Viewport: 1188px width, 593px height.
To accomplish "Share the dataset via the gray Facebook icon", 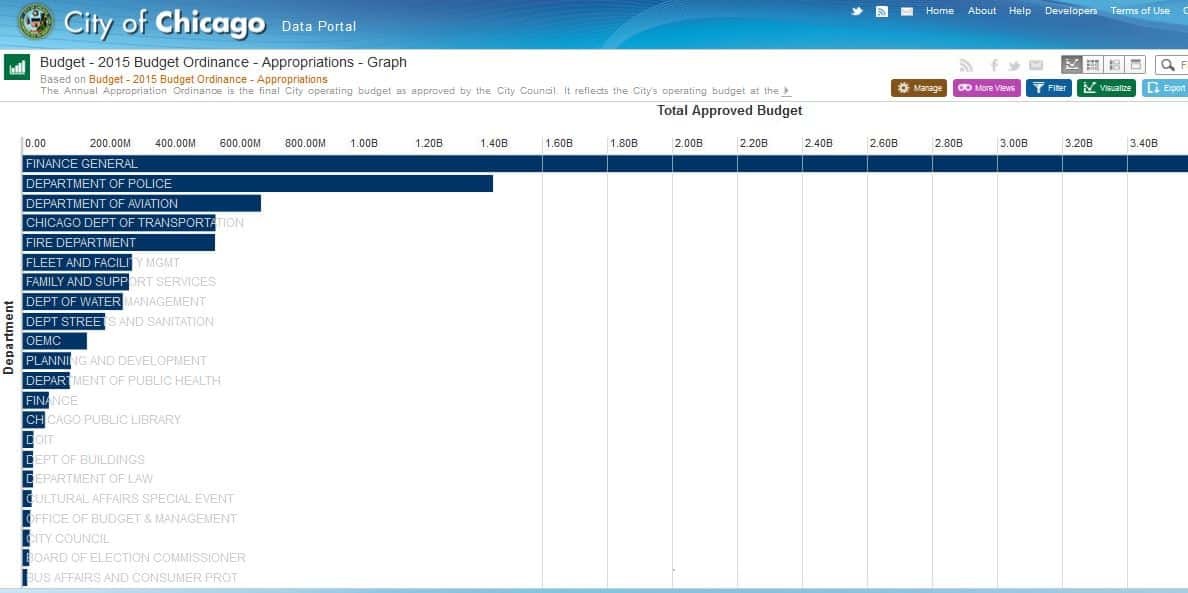I will tap(993, 65).
